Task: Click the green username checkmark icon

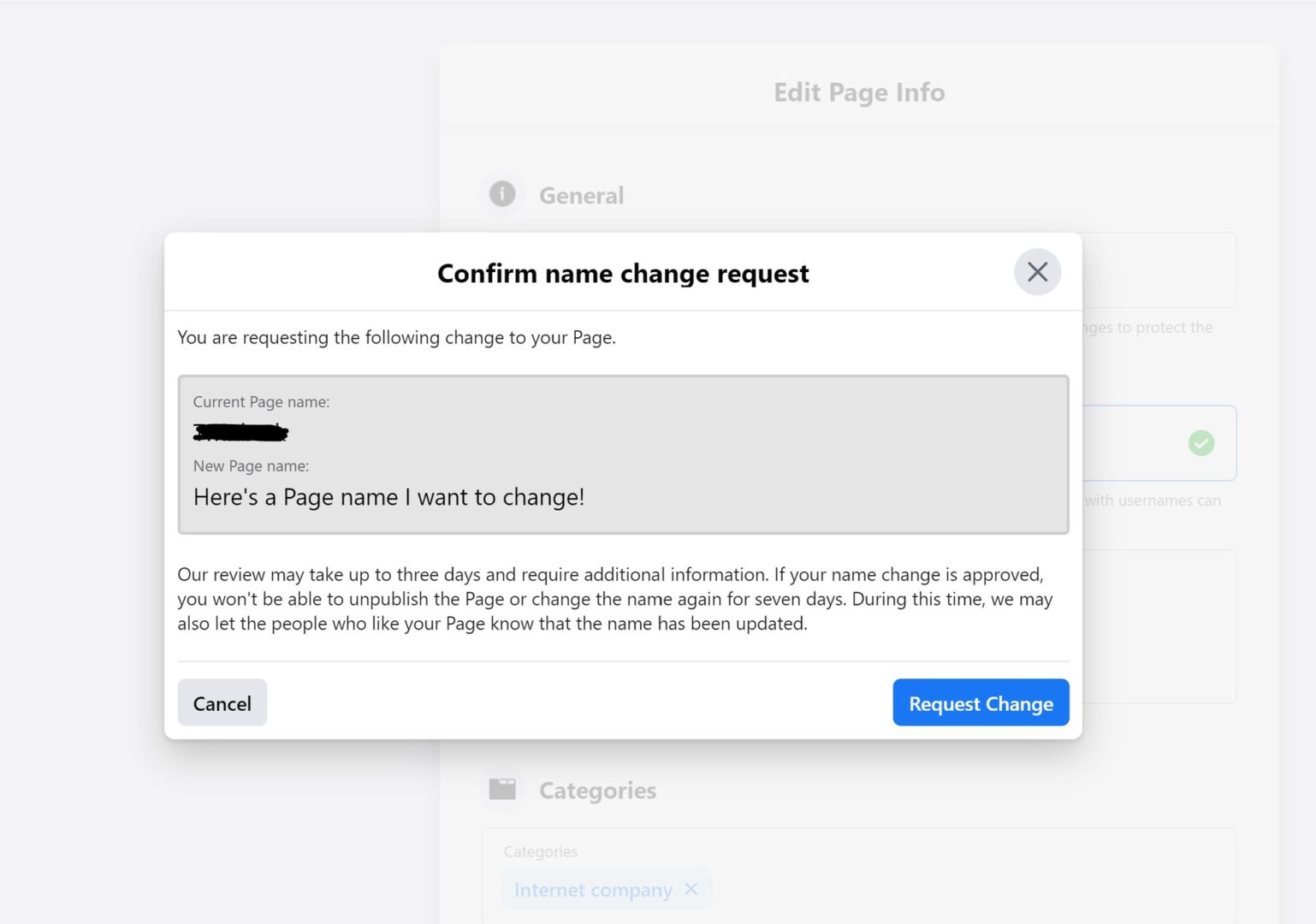Action: 1200,443
